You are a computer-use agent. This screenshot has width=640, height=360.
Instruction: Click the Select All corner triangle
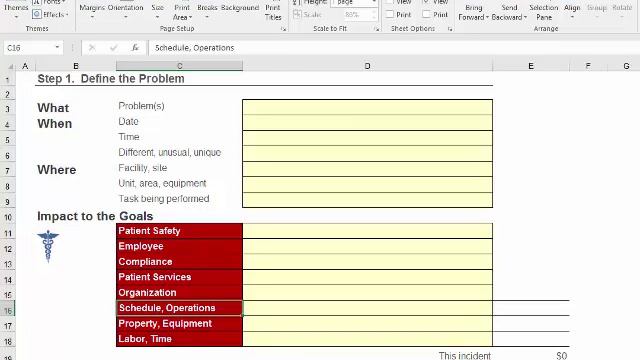point(10,66)
